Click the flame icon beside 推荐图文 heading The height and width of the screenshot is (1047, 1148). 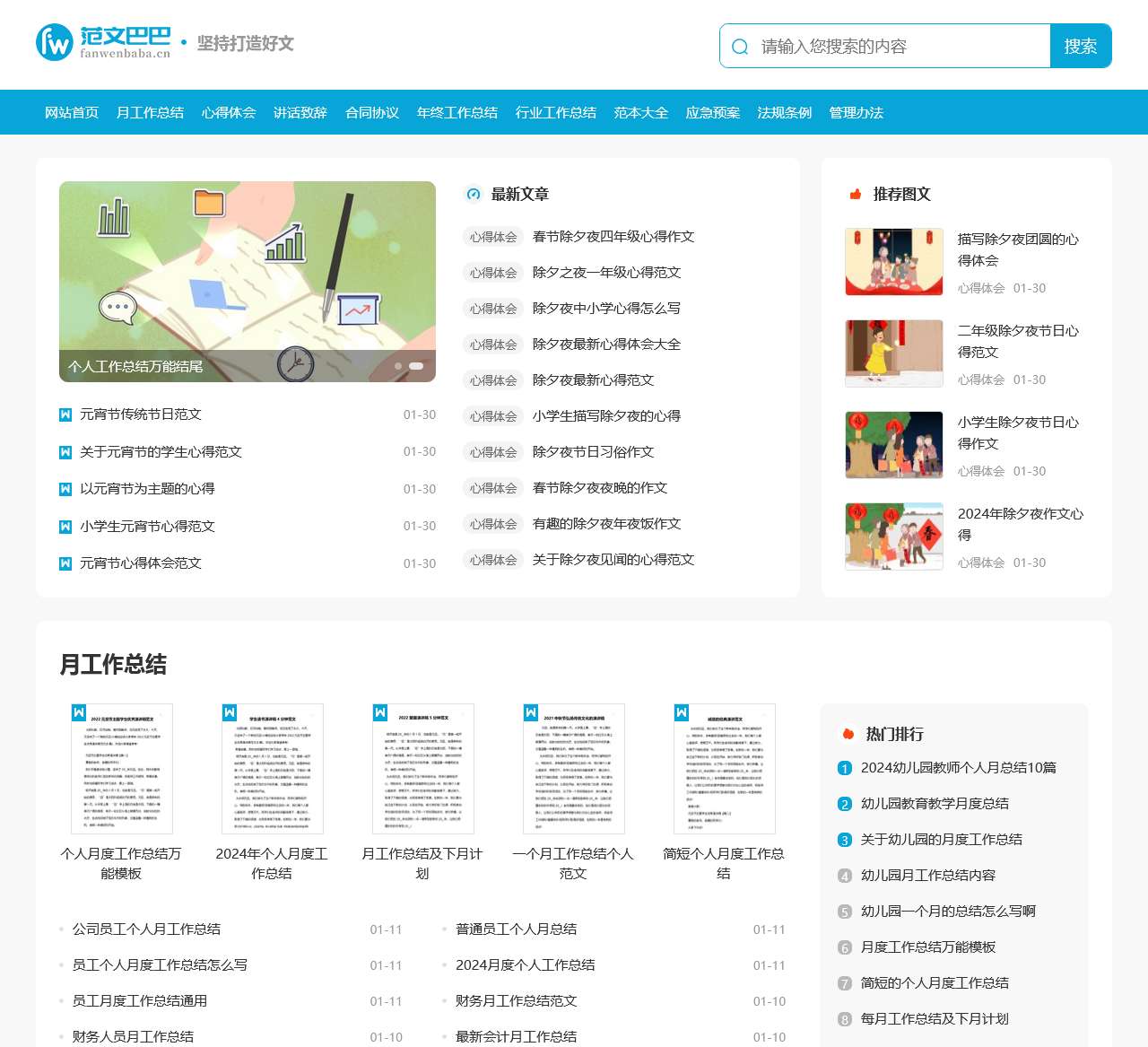pyautogui.click(x=854, y=194)
